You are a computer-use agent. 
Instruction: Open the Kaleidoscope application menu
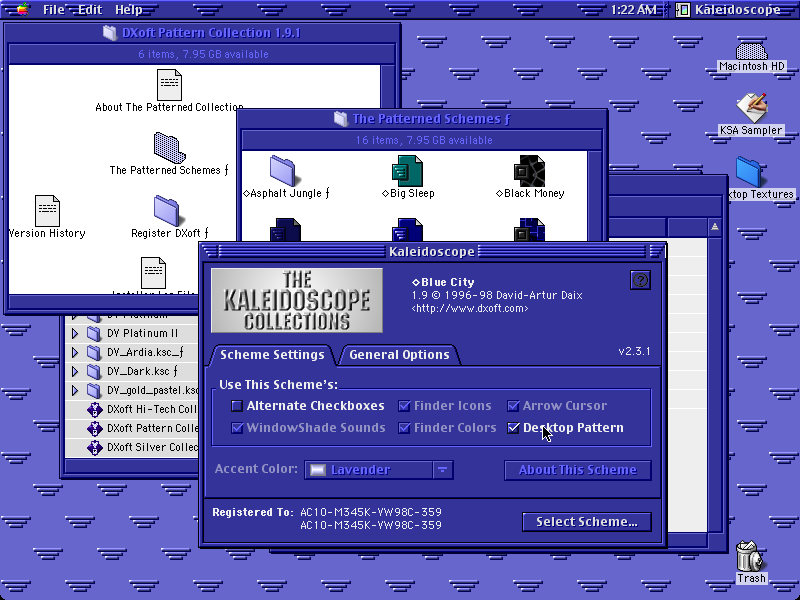pyautogui.click(x=730, y=10)
